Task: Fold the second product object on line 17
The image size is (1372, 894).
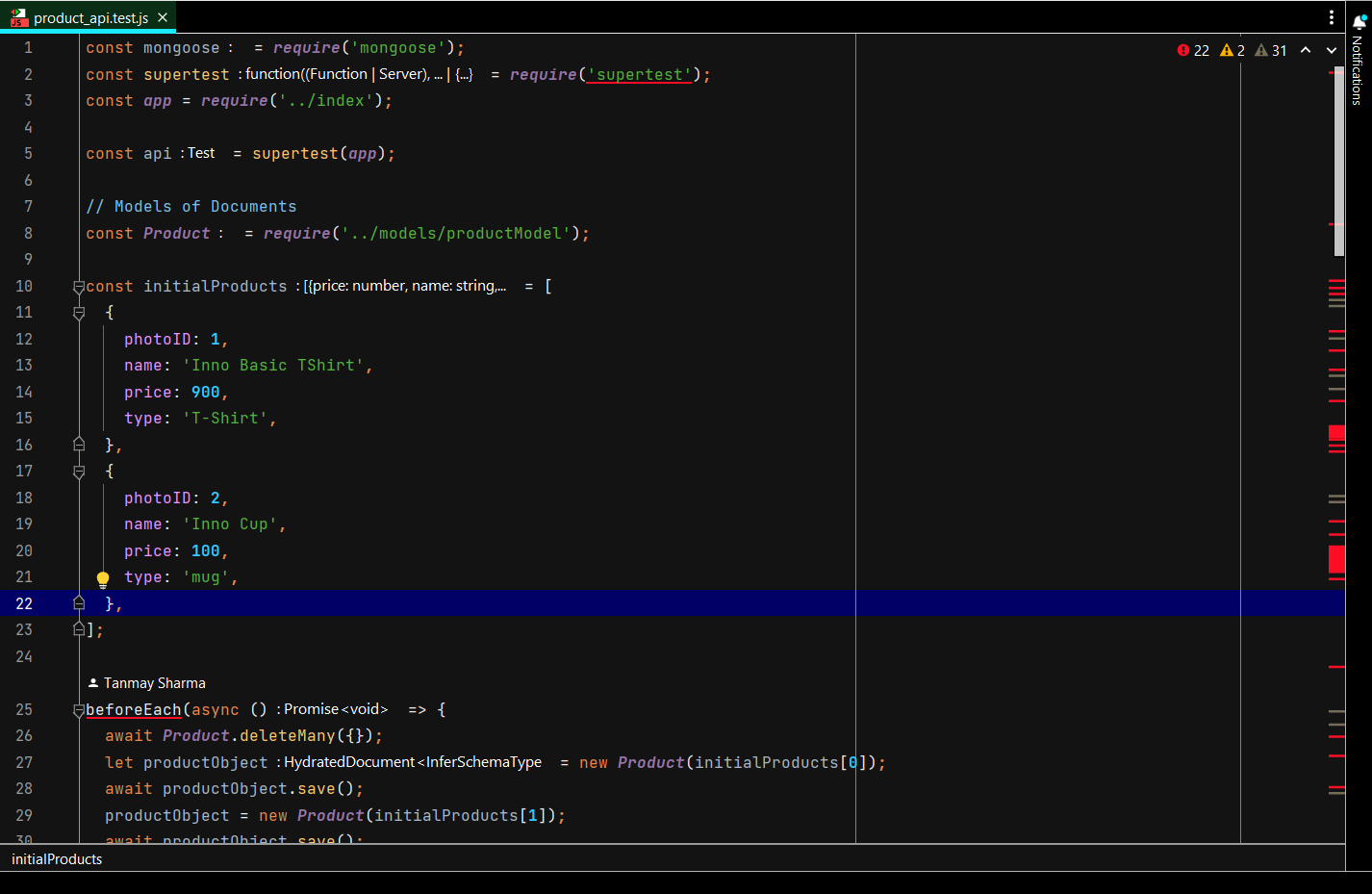Action: pyautogui.click(x=79, y=472)
